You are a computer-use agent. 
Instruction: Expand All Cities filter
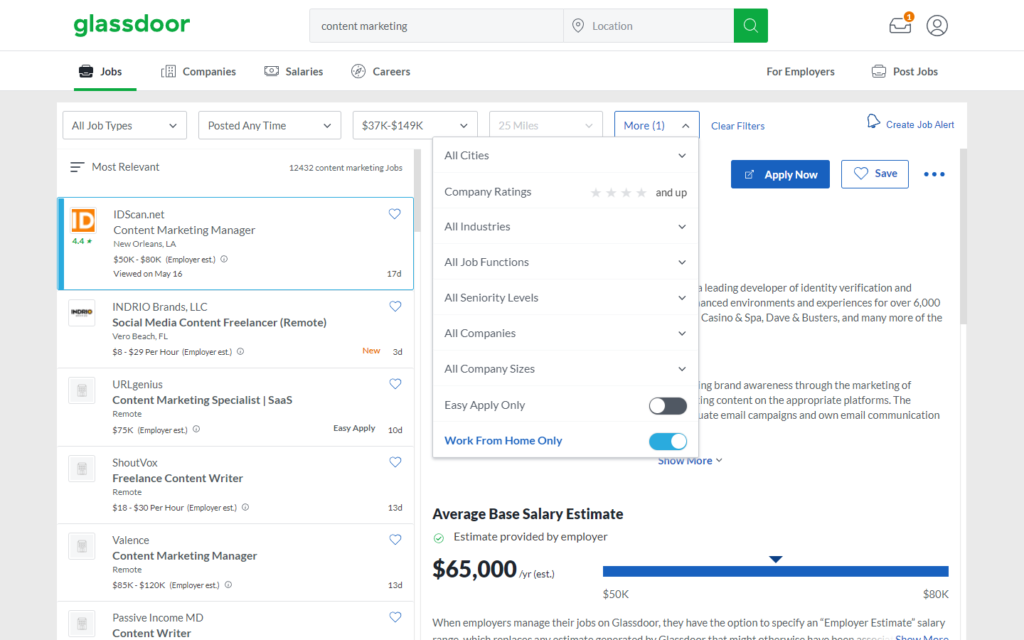pyautogui.click(x=566, y=155)
